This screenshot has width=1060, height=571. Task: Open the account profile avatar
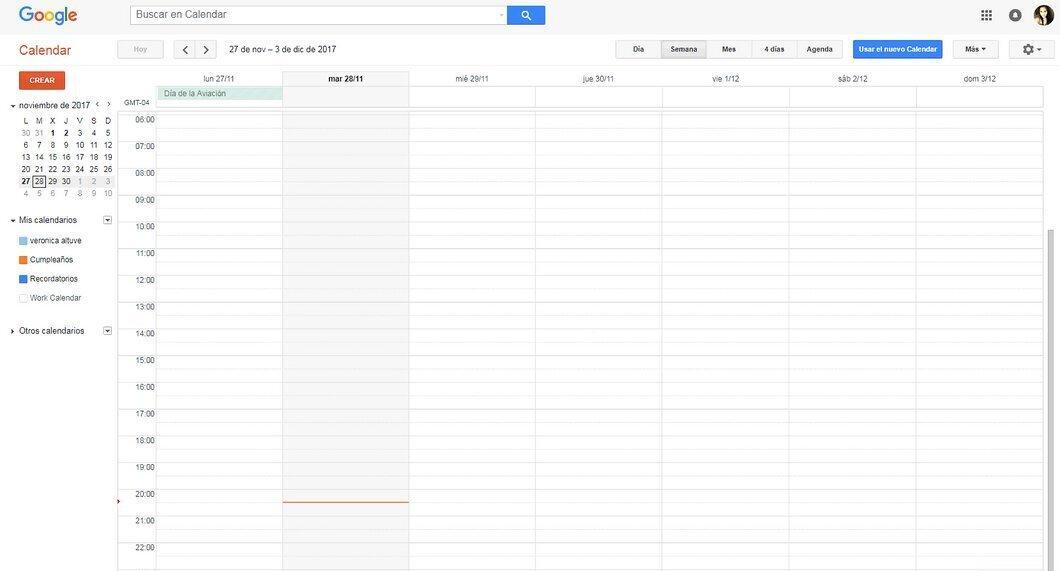1043,15
